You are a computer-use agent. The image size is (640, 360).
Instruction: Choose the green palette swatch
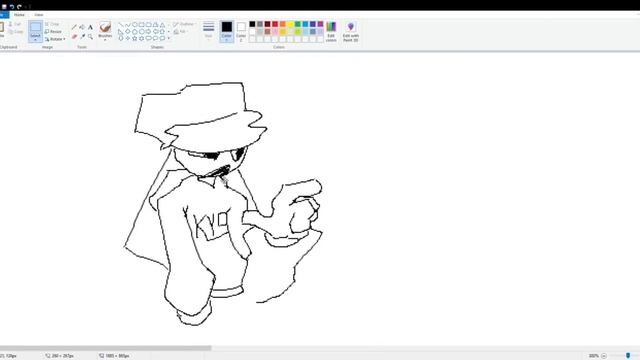click(x=298, y=24)
